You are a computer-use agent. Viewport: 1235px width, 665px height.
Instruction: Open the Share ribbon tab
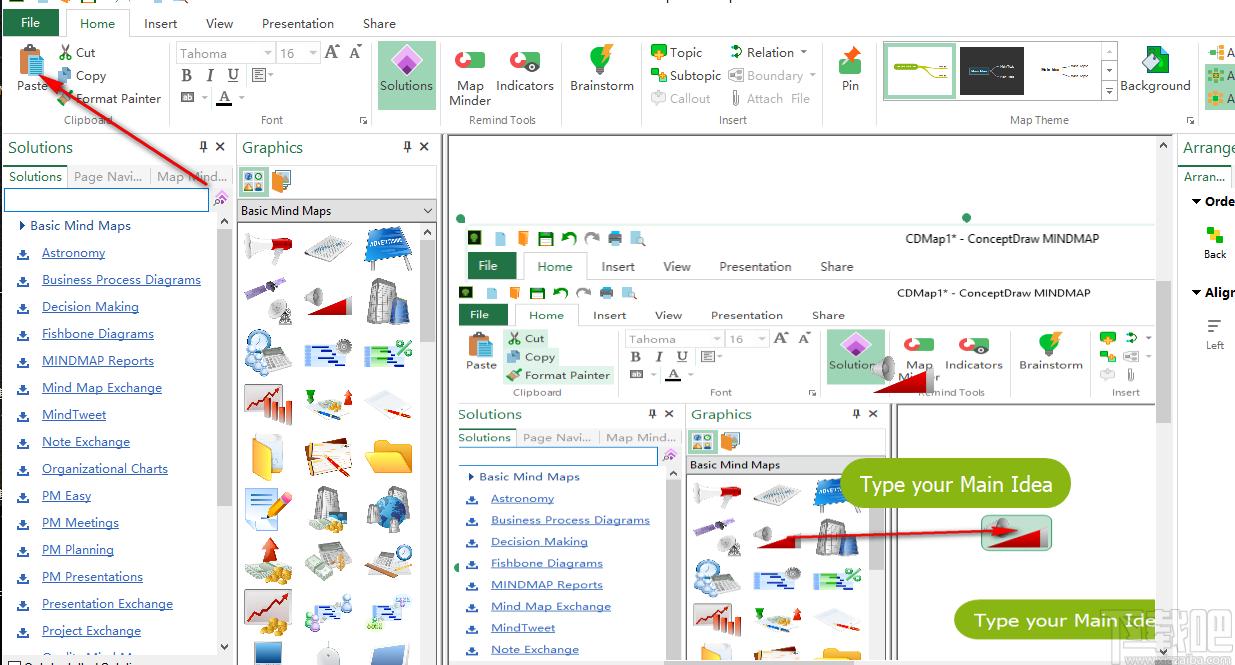[x=379, y=23]
